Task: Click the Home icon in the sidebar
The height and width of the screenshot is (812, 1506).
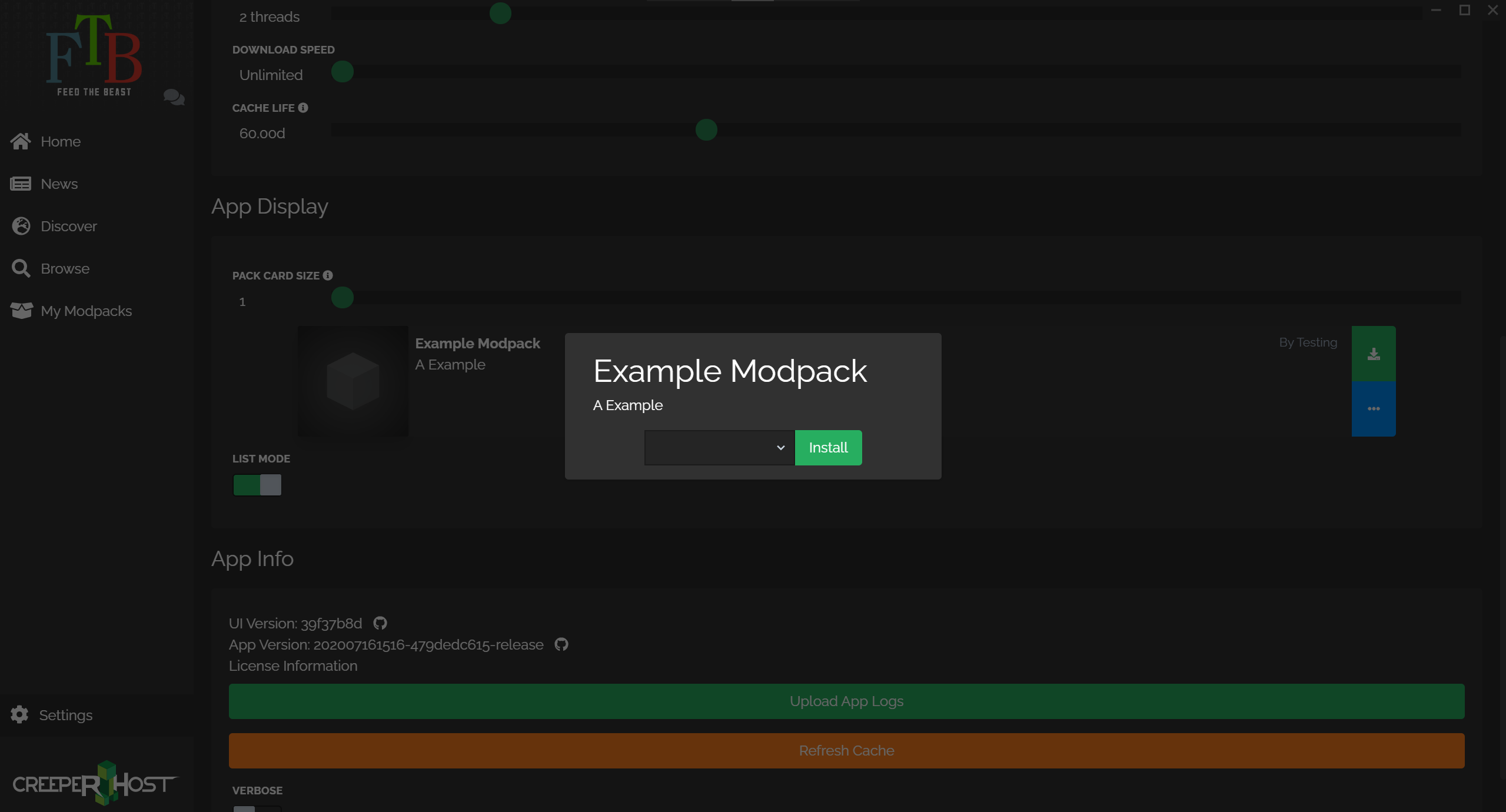Action: point(21,141)
